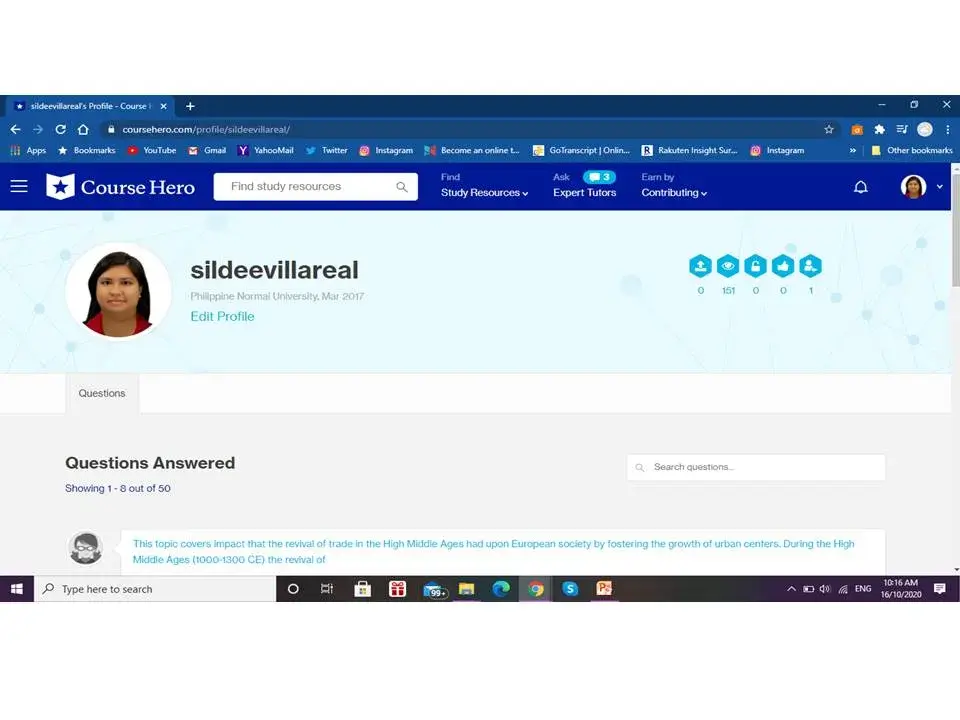The width and height of the screenshot is (960, 720).
Task: Click the Edit Profile link
Action: (222, 317)
